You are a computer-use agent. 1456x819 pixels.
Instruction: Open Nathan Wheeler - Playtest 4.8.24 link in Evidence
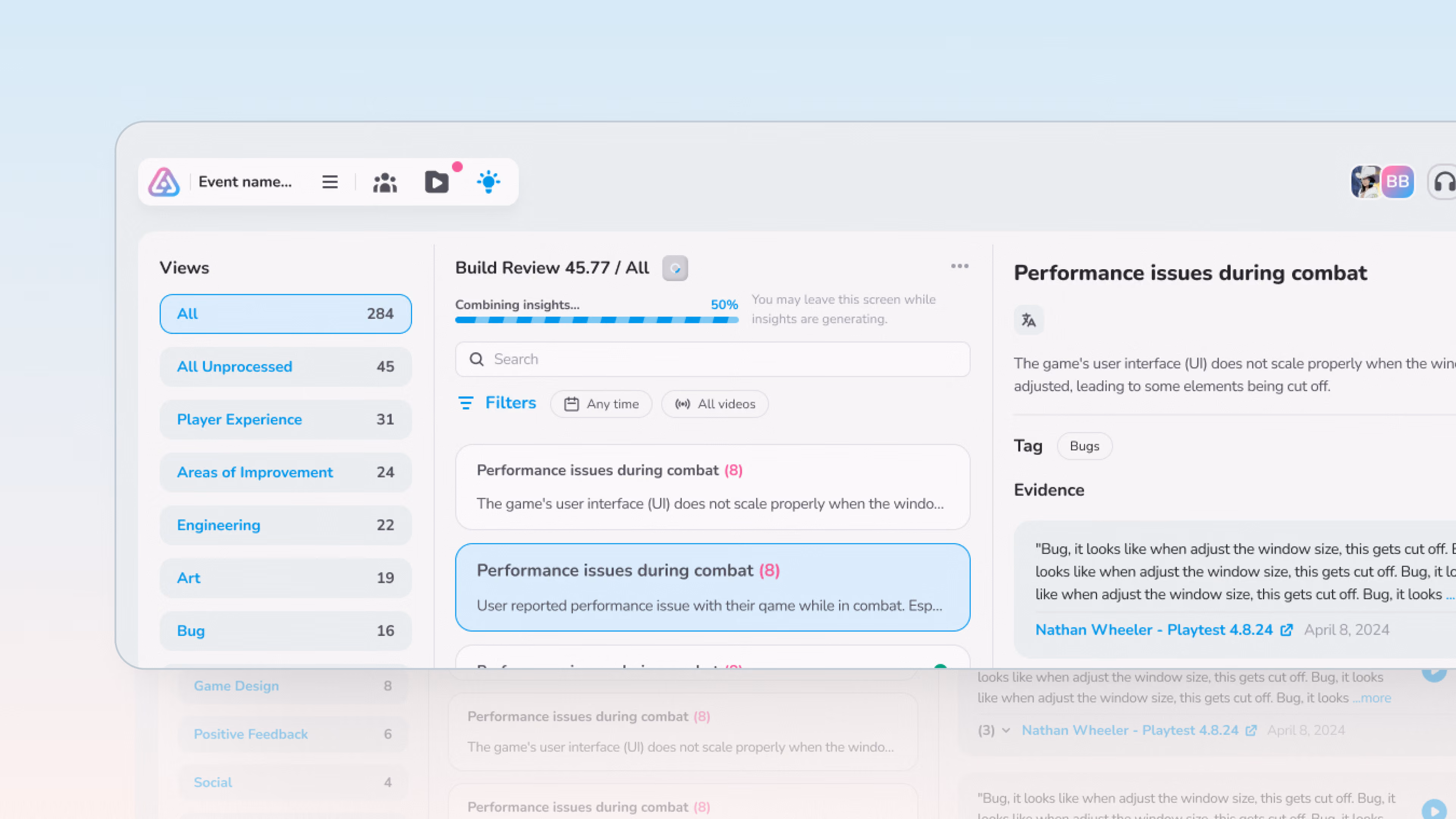pos(1153,630)
